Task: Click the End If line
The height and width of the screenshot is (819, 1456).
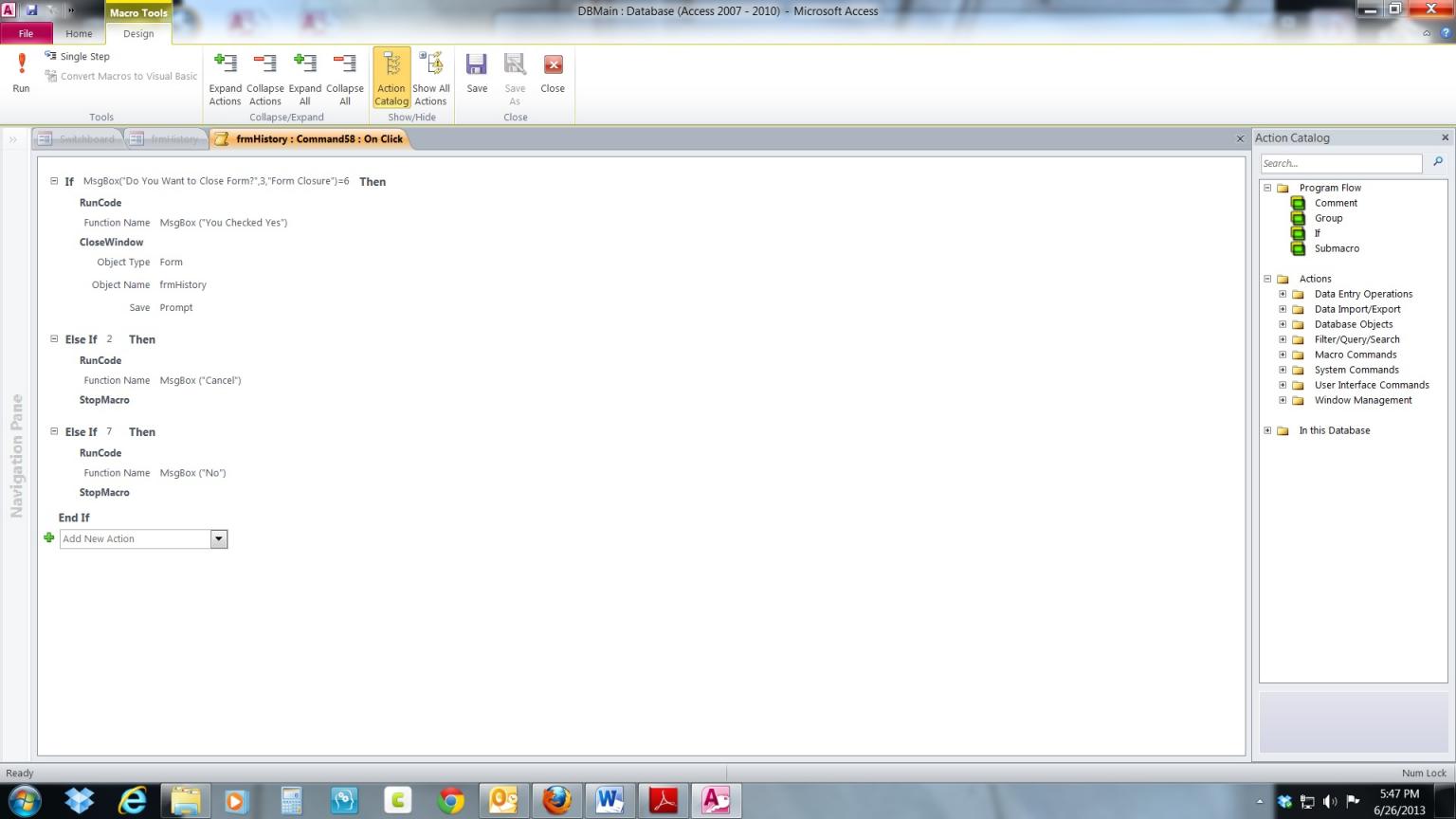Action: (74, 518)
